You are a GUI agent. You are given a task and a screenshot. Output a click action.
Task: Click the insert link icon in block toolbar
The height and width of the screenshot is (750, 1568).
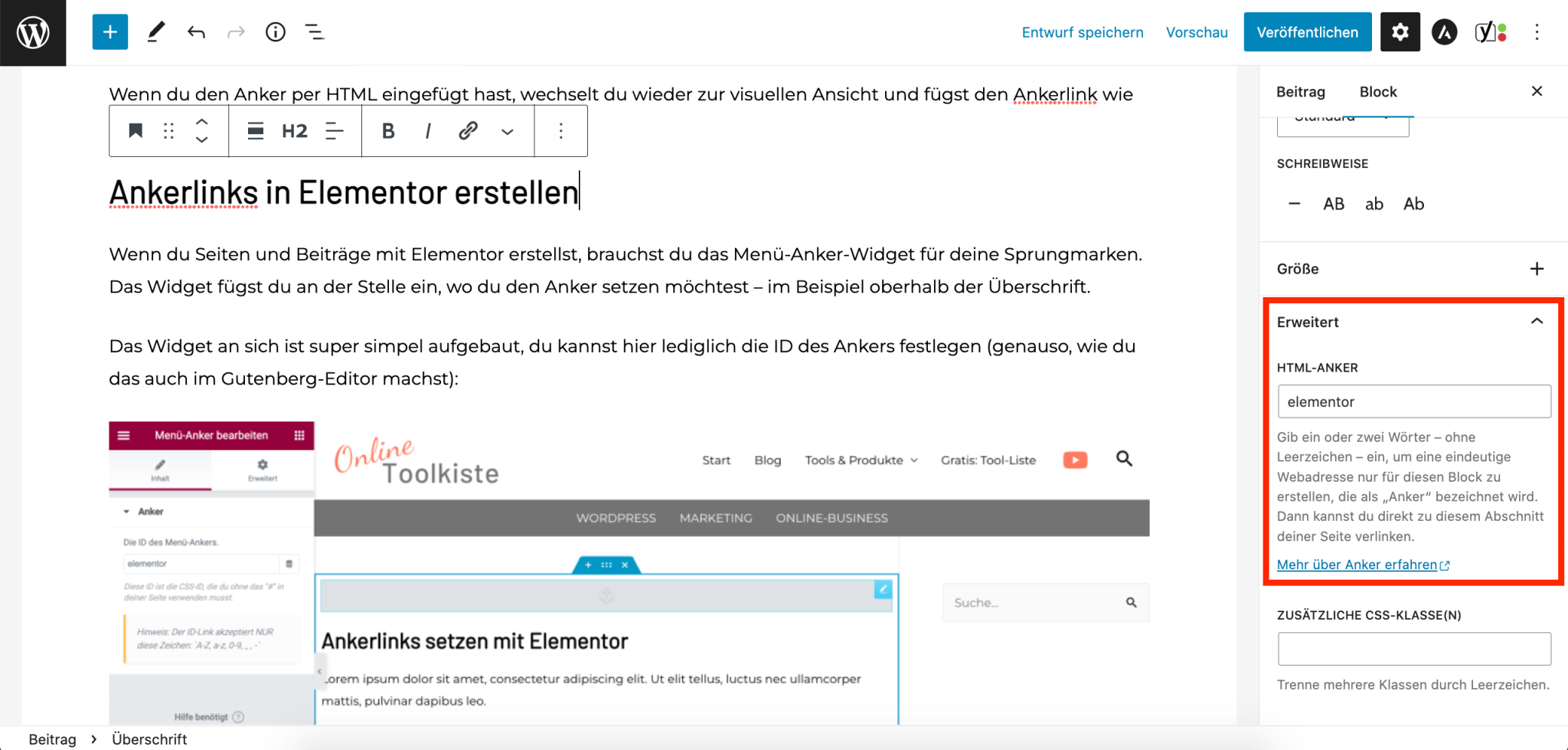click(x=468, y=131)
